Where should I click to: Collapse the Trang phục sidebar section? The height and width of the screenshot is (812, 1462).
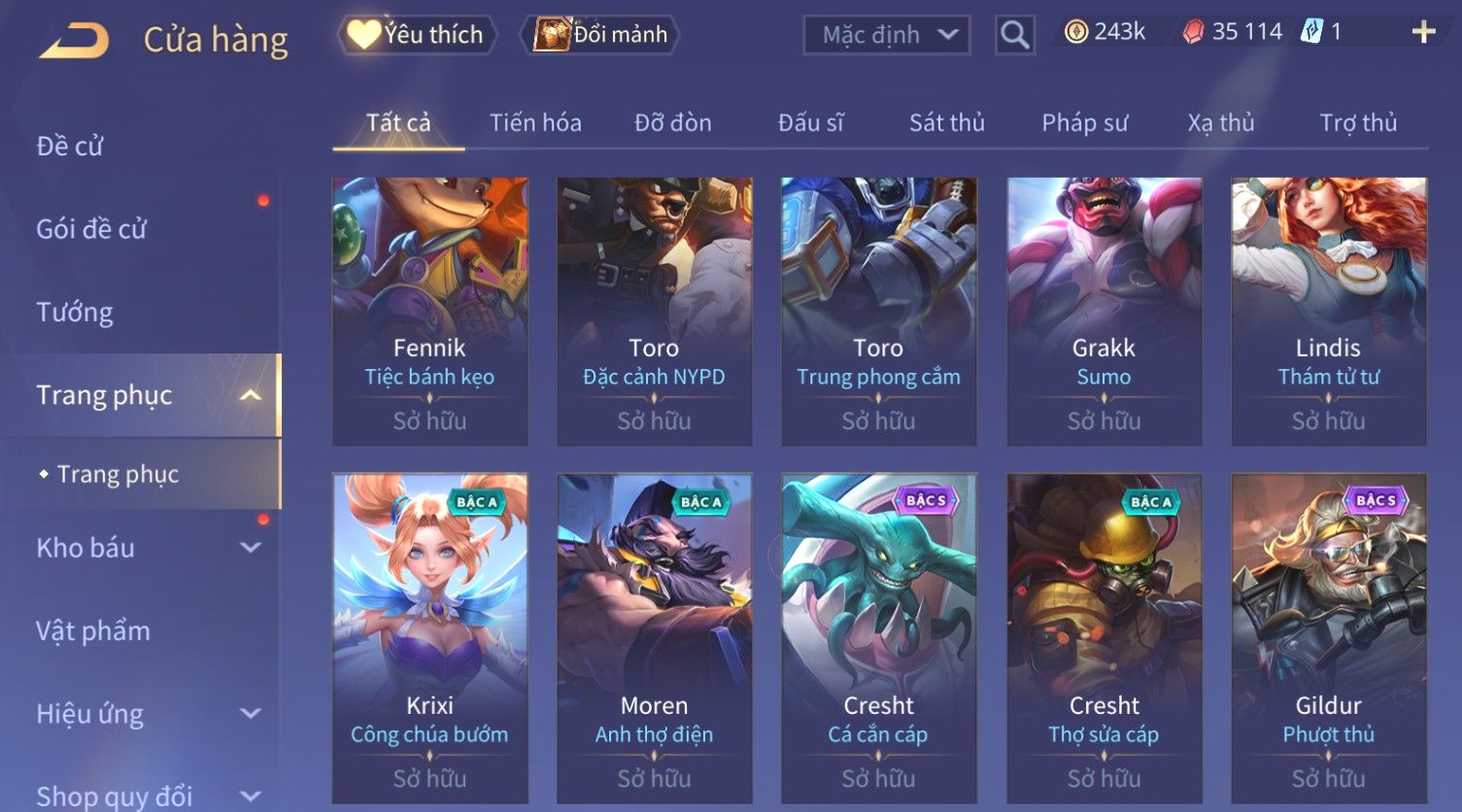tap(251, 395)
